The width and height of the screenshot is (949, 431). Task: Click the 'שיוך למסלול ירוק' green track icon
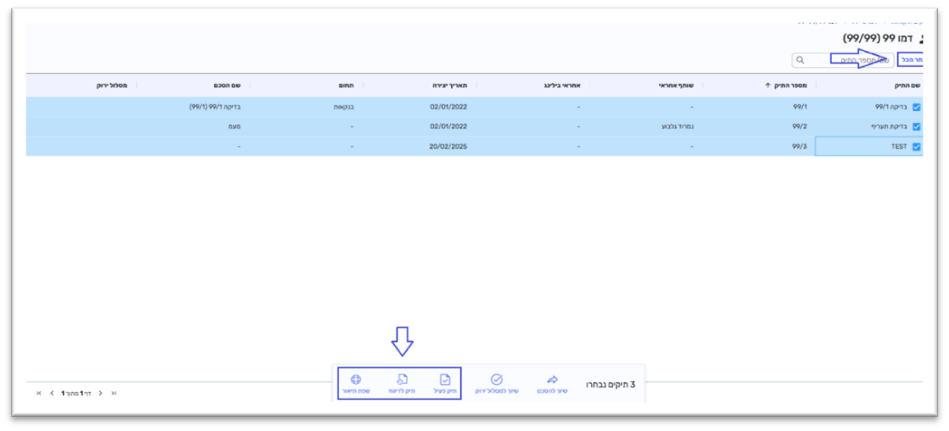click(496, 379)
